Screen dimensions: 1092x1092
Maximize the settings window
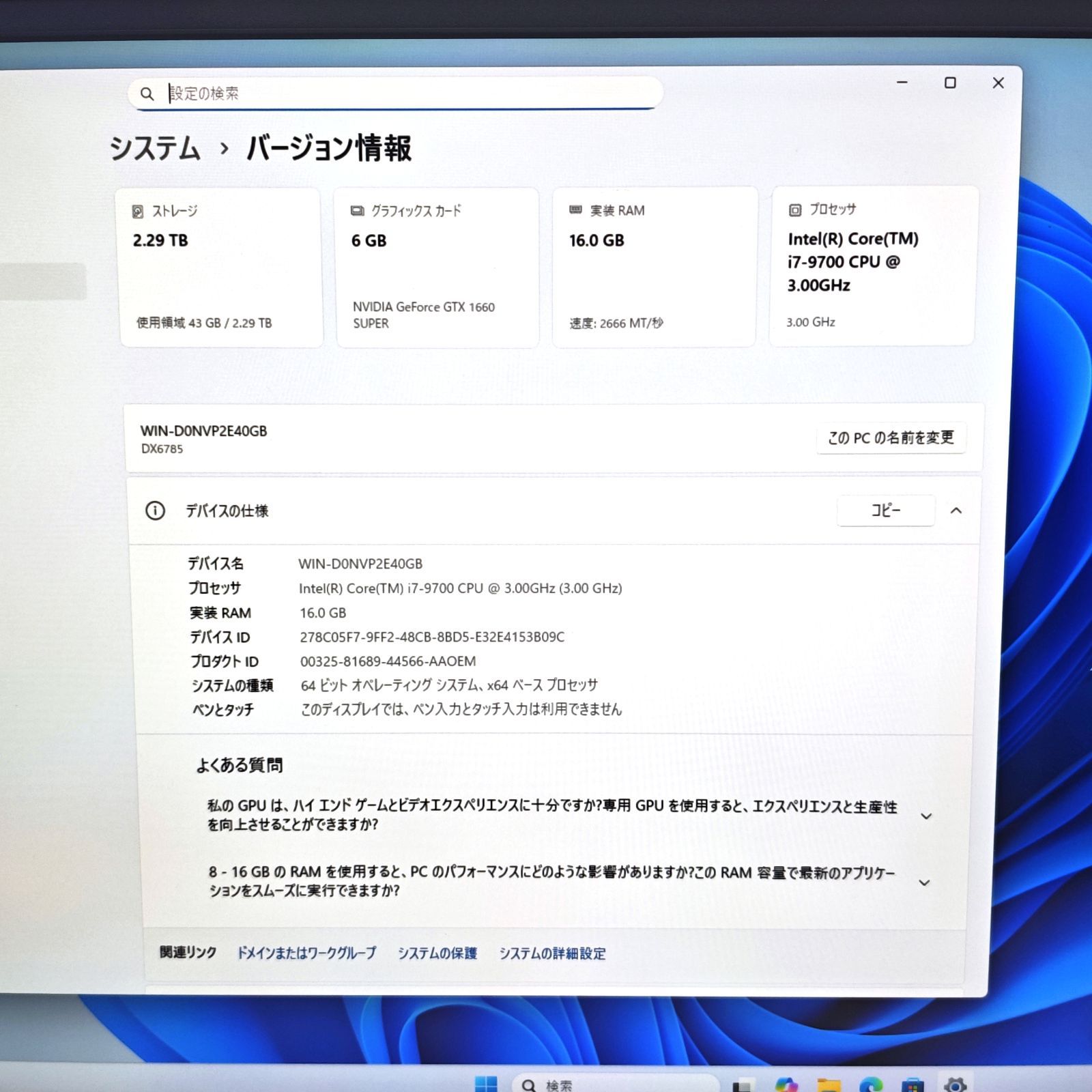(x=950, y=83)
